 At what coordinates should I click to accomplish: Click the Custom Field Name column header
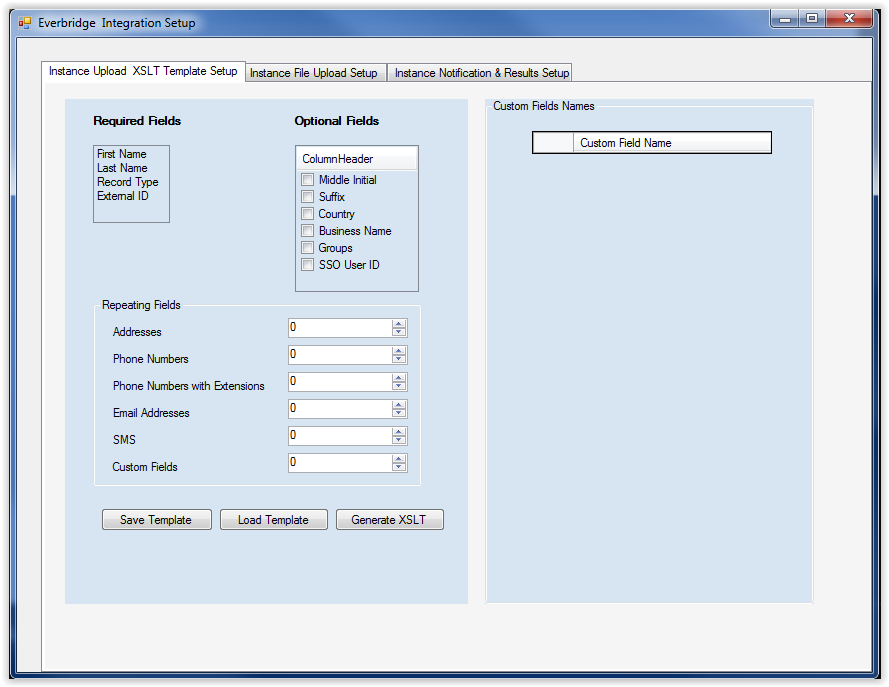click(x=672, y=143)
